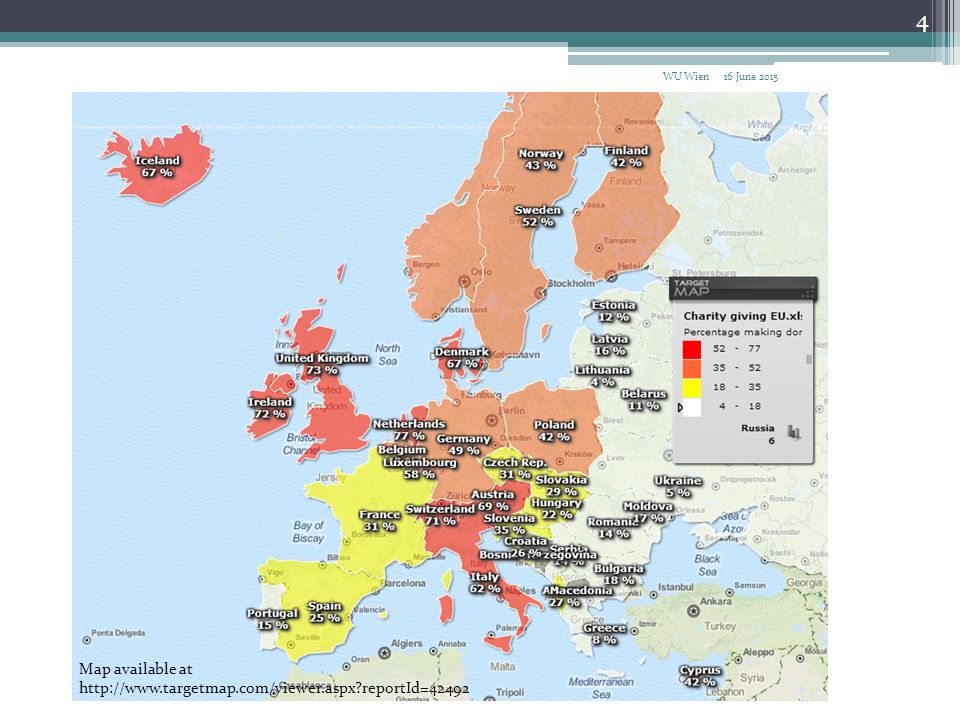
Task: Click the Algiers capital marker icon
Action: (384, 653)
